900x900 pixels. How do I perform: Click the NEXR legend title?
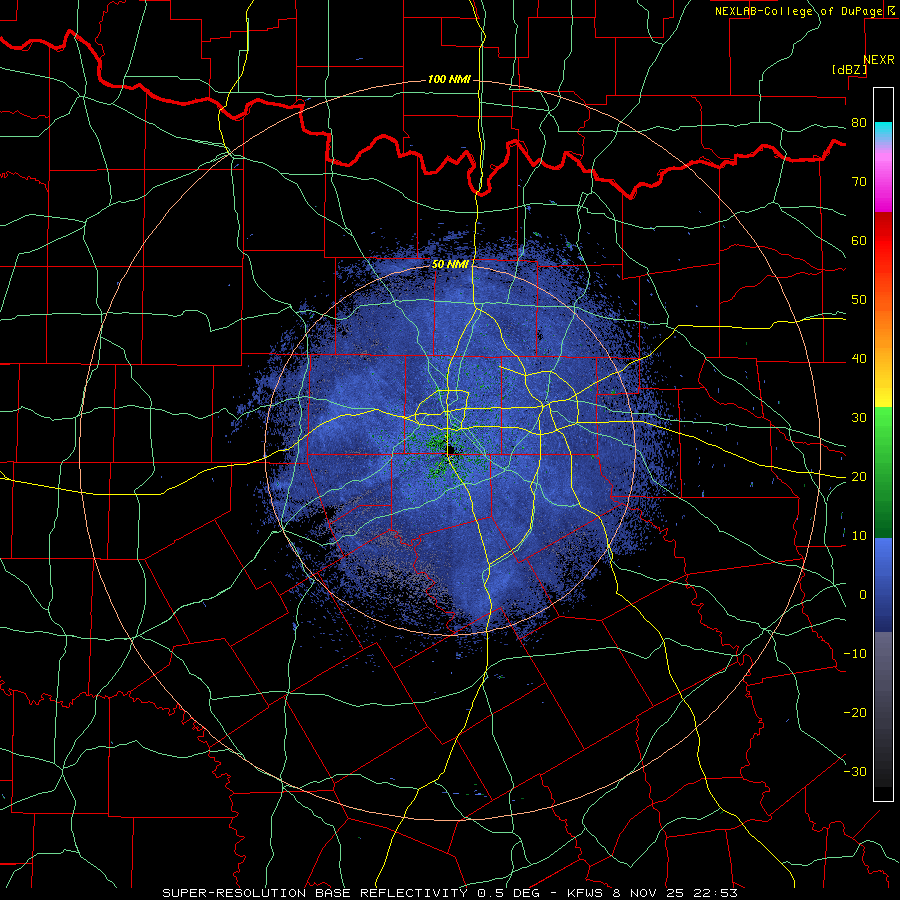879,60
